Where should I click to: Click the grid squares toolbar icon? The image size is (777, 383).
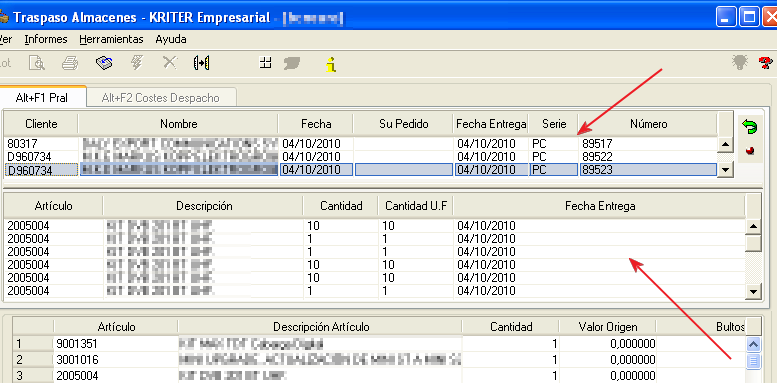[x=266, y=62]
